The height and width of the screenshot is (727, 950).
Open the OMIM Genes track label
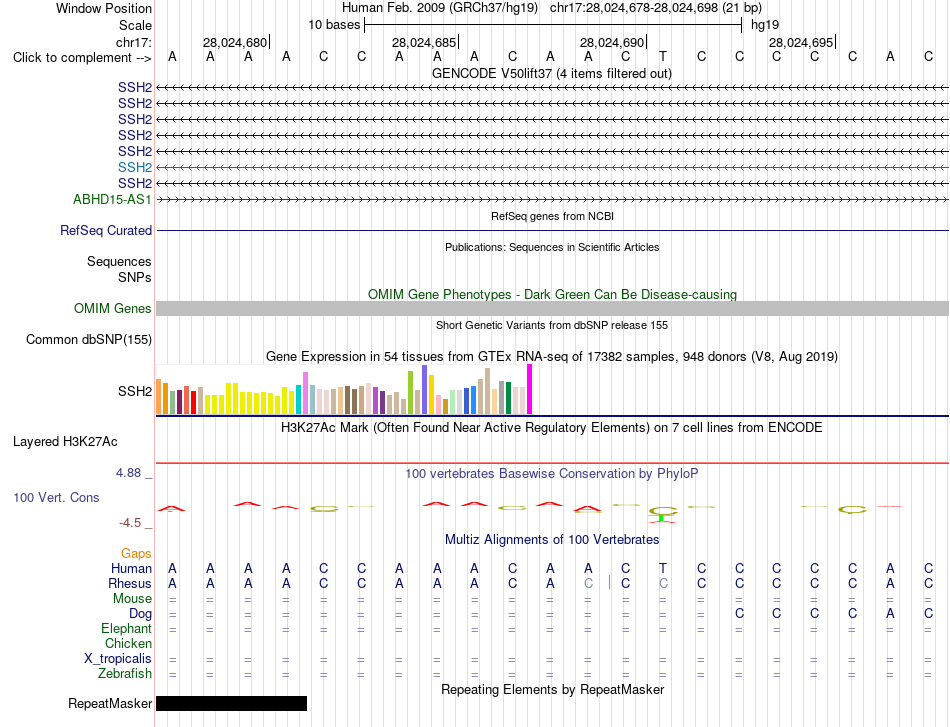coord(112,308)
